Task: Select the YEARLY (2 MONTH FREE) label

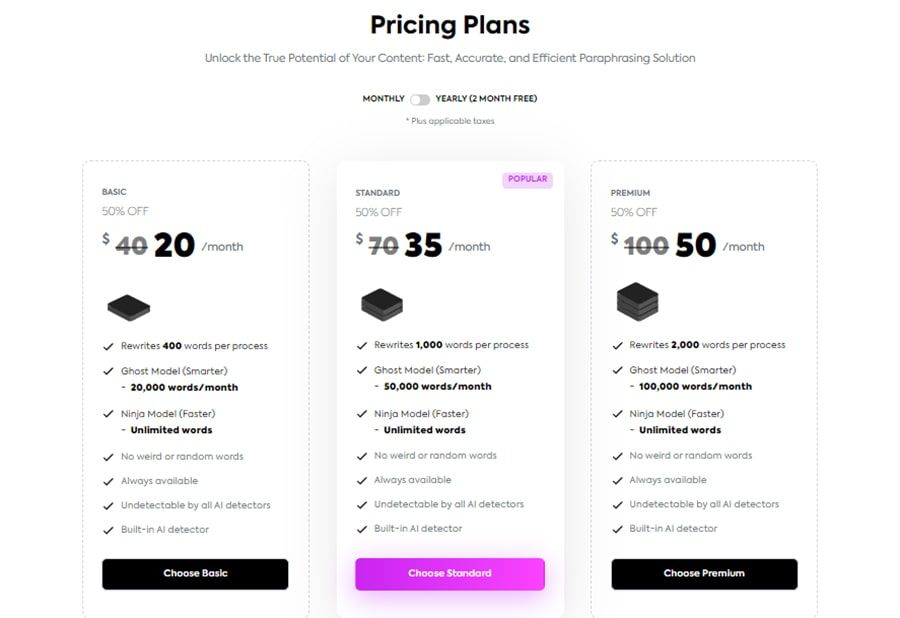Action: pos(486,99)
